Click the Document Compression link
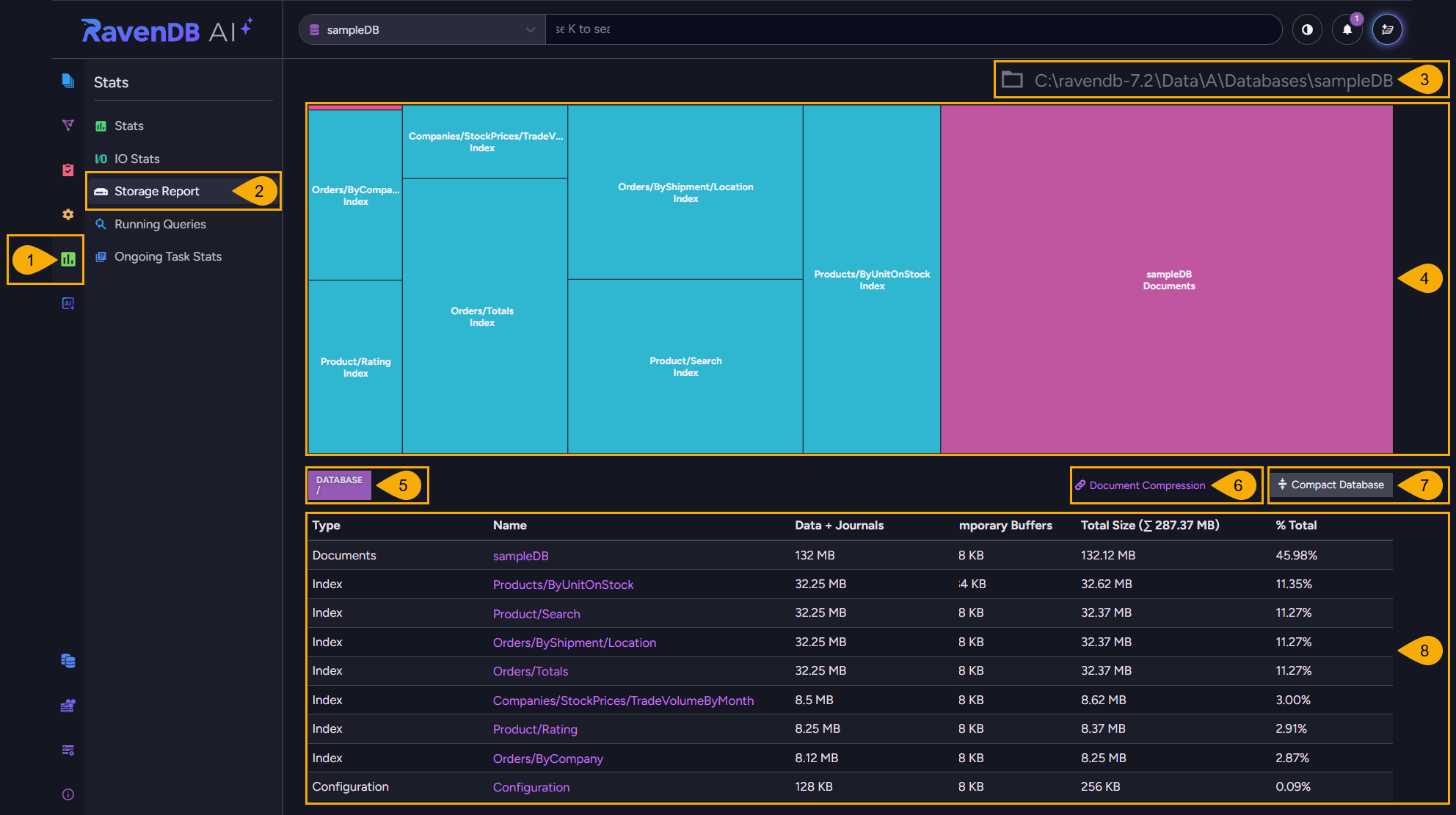Image resolution: width=1456 pixels, height=815 pixels. tap(1140, 485)
